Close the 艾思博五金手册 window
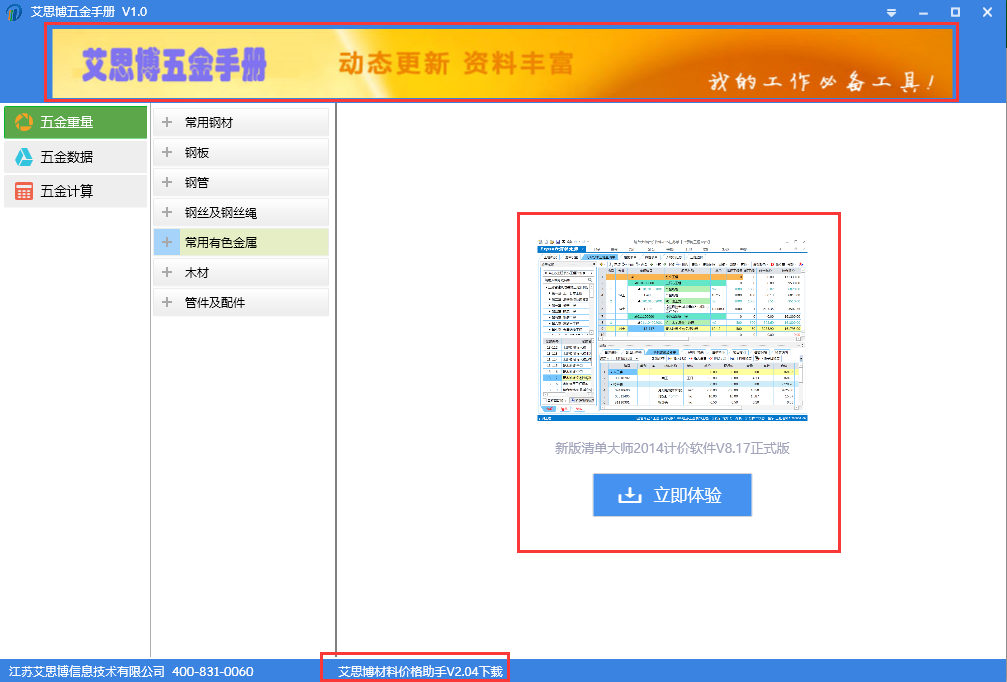 [987, 11]
